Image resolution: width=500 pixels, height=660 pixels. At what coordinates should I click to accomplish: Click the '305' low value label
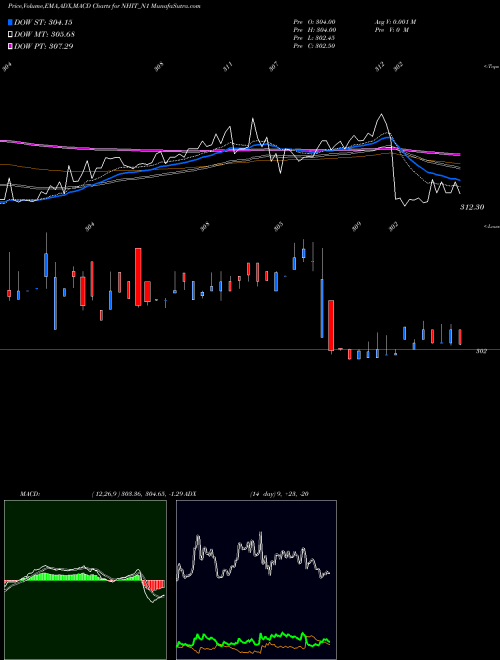[x=278, y=226]
